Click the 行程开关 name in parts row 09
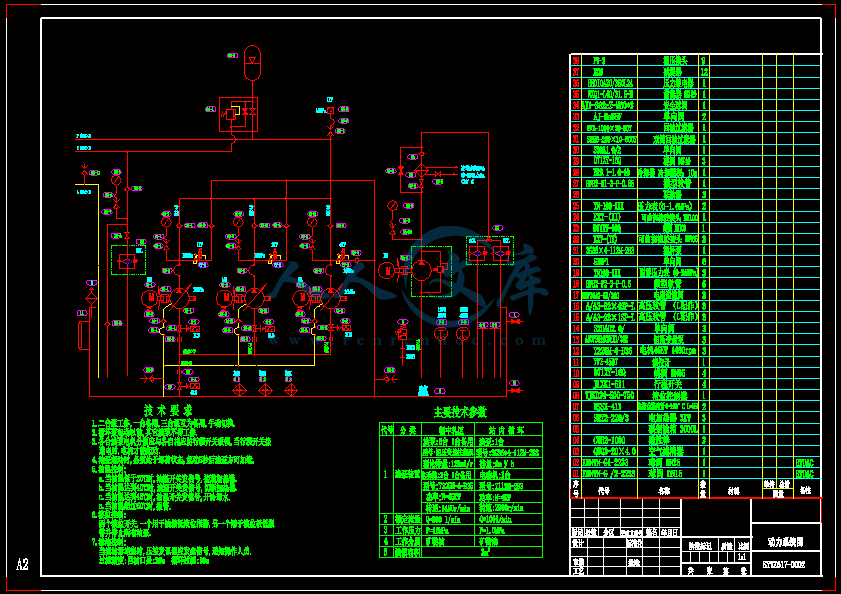Viewport: 841px width, 594px height. point(667,384)
